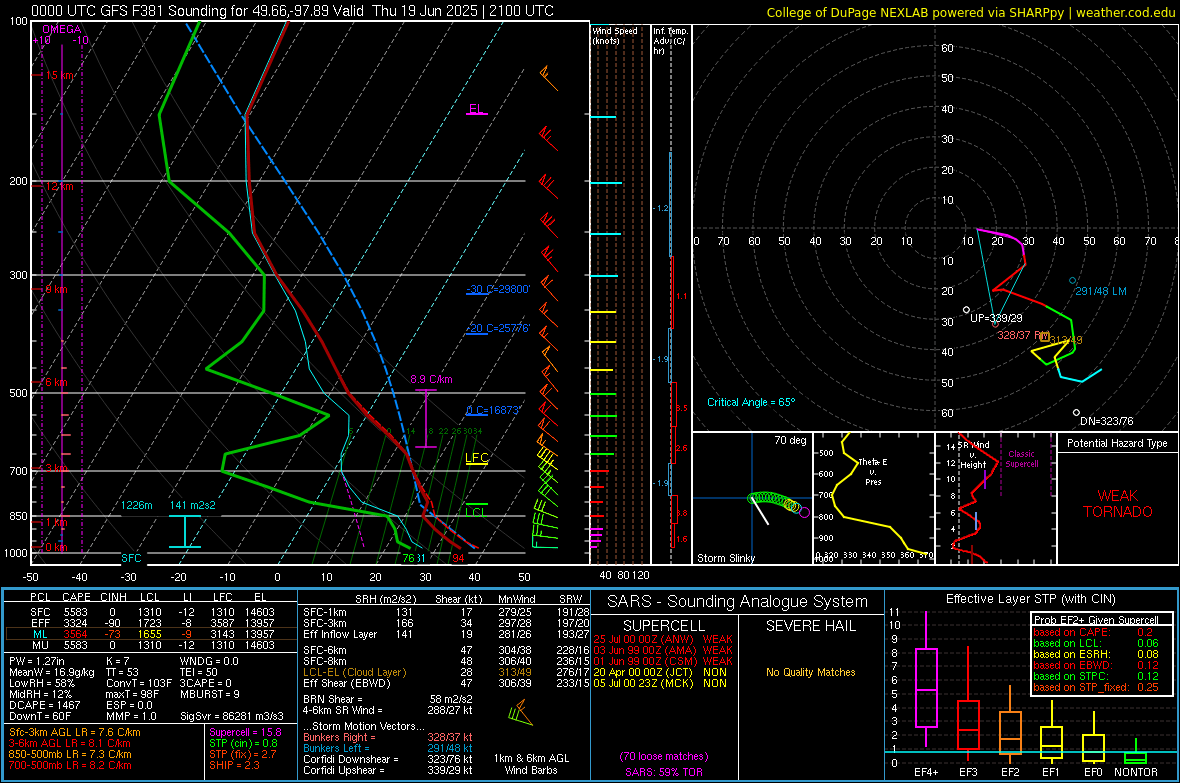Click the magenta EL level marker
Image resolution: width=1180 pixels, height=783 pixels.
(x=476, y=110)
